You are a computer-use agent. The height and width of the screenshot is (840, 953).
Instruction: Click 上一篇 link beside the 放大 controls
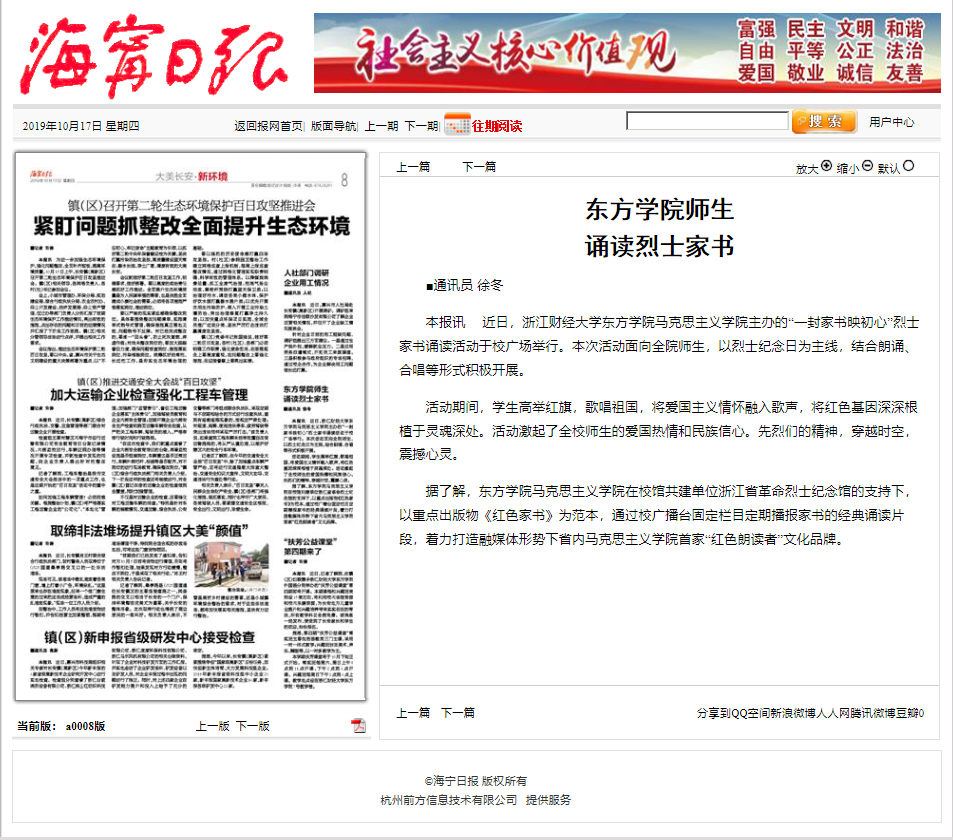point(413,167)
